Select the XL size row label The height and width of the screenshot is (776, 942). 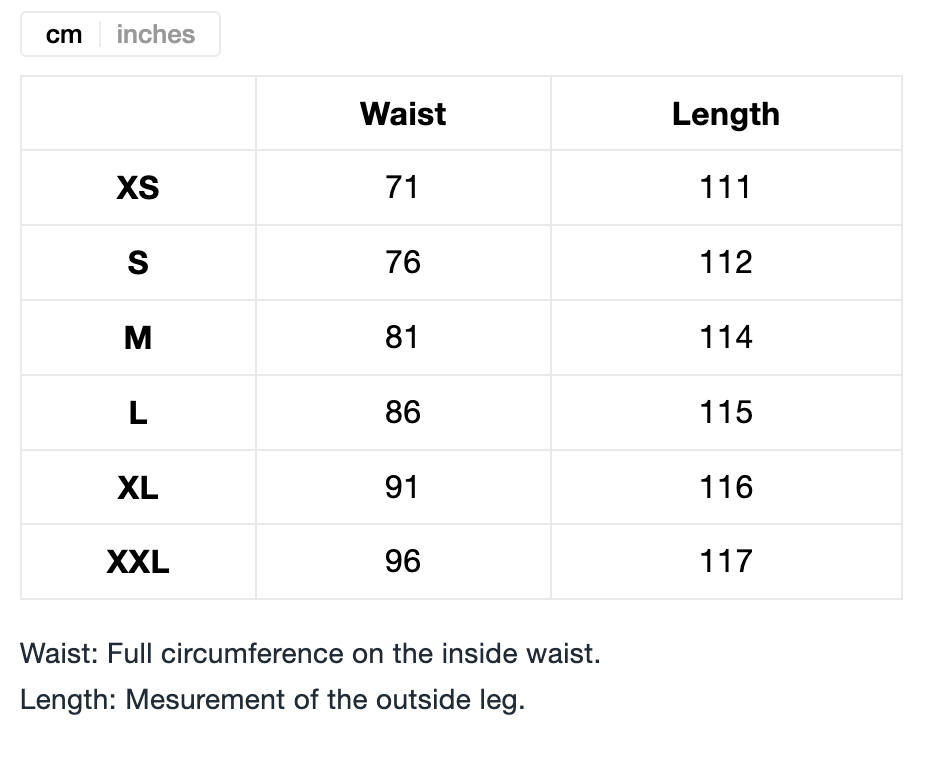(138, 488)
